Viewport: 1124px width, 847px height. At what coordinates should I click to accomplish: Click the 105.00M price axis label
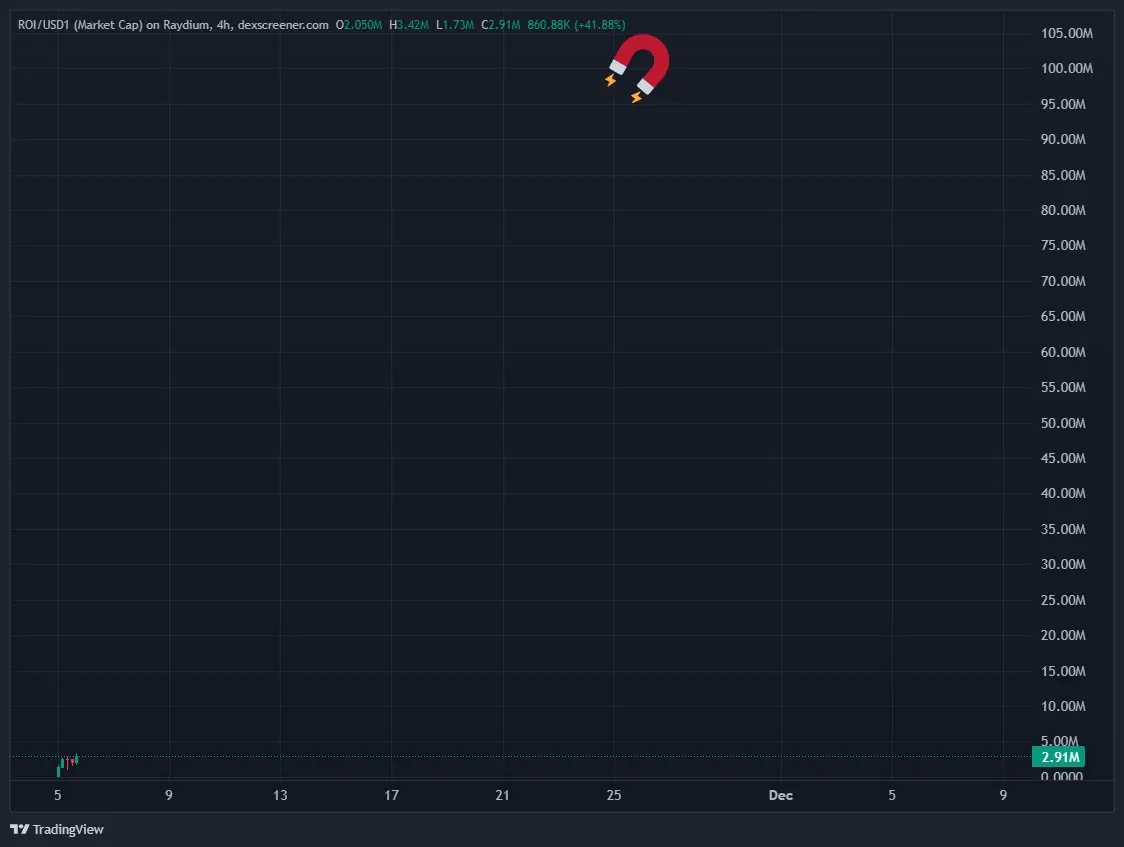click(1067, 33)
